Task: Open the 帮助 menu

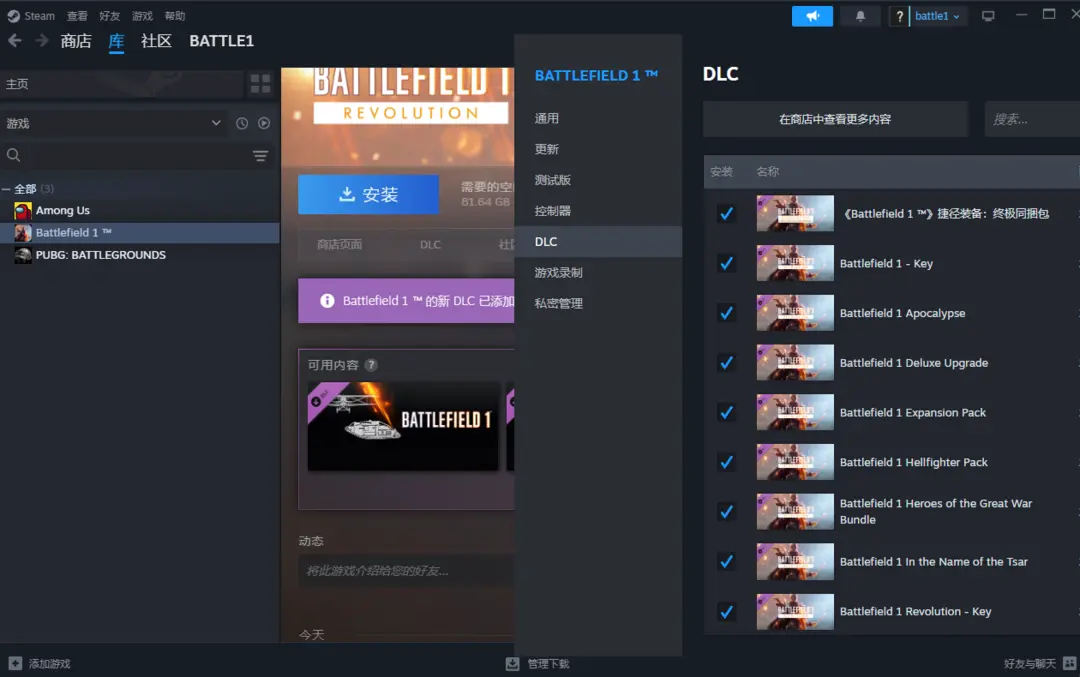Action: (x=175, y=16)
